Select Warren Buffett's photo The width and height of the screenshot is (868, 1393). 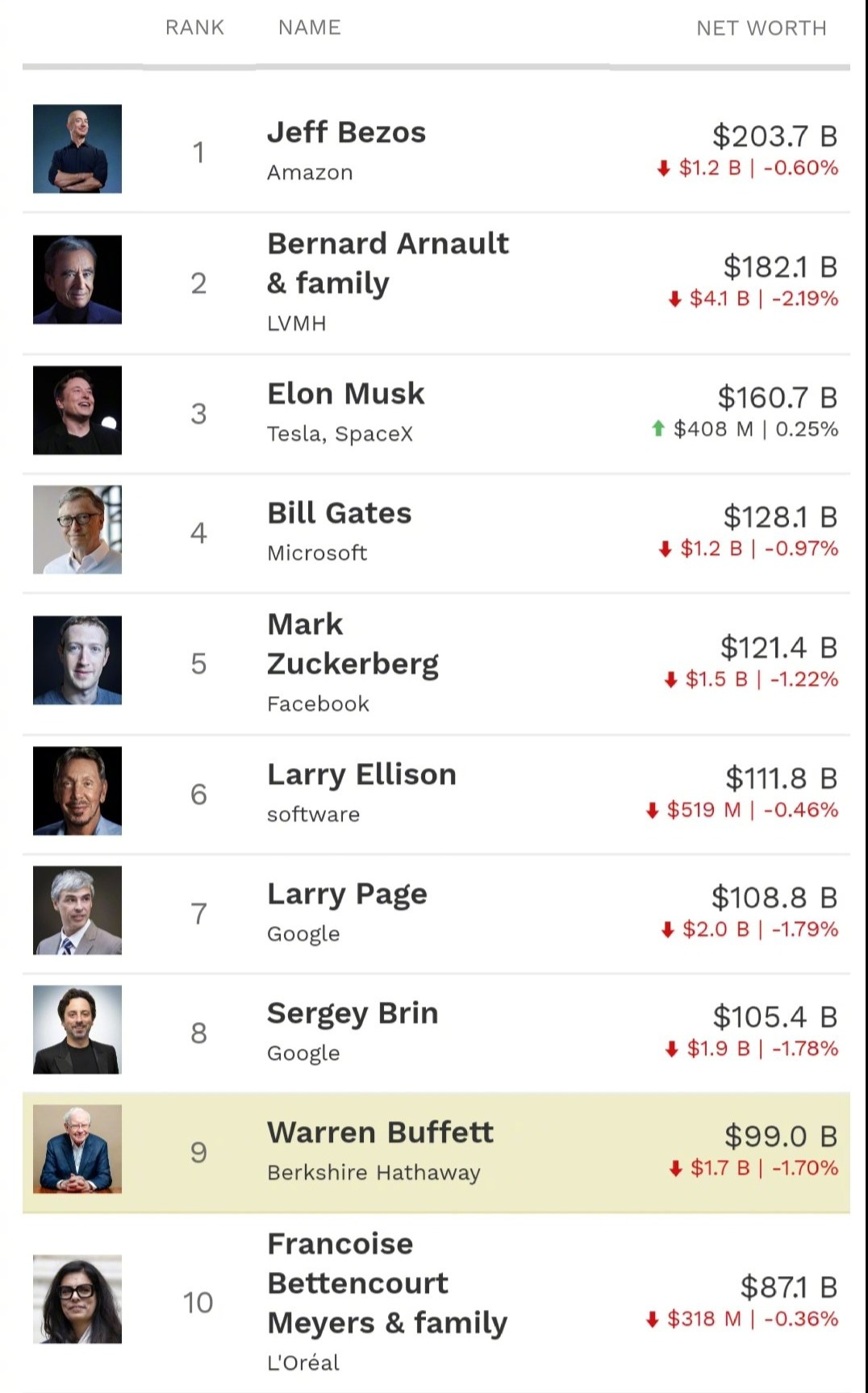[x=77, y=1149]
